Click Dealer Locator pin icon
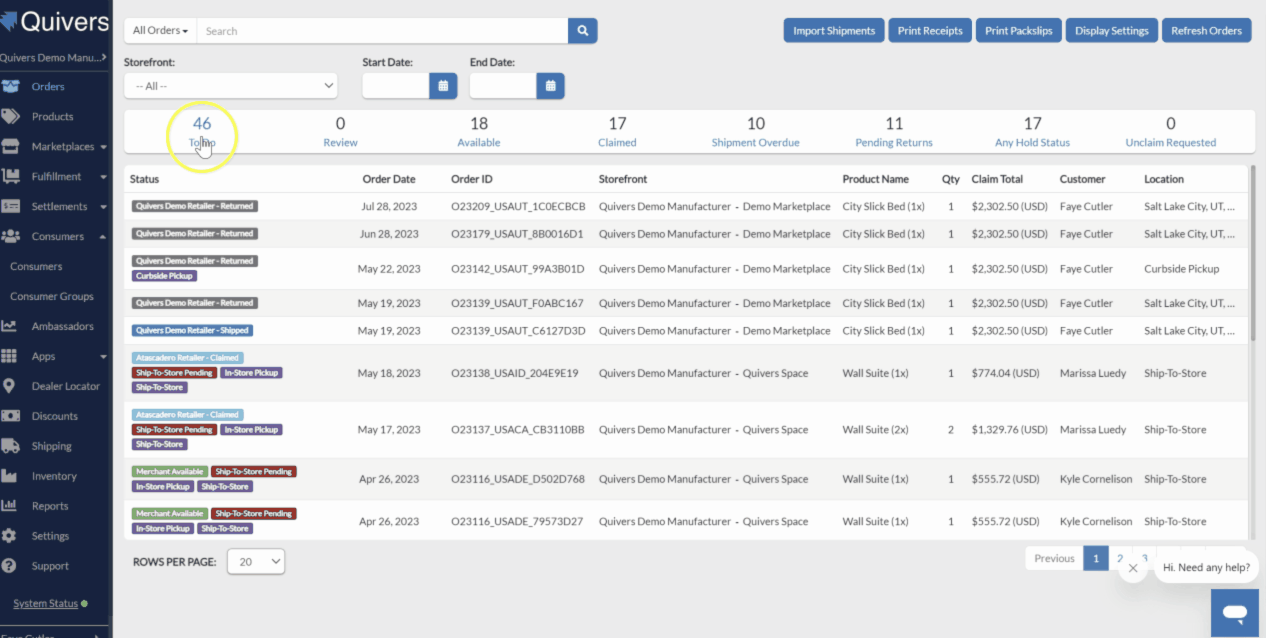 tap(9, 386)
